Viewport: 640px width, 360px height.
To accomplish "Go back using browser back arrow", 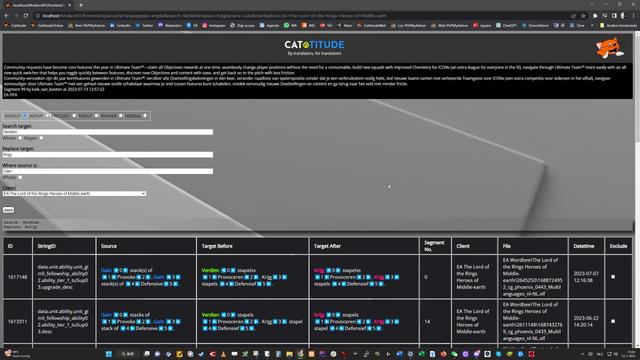I will [x=7, y=16].
